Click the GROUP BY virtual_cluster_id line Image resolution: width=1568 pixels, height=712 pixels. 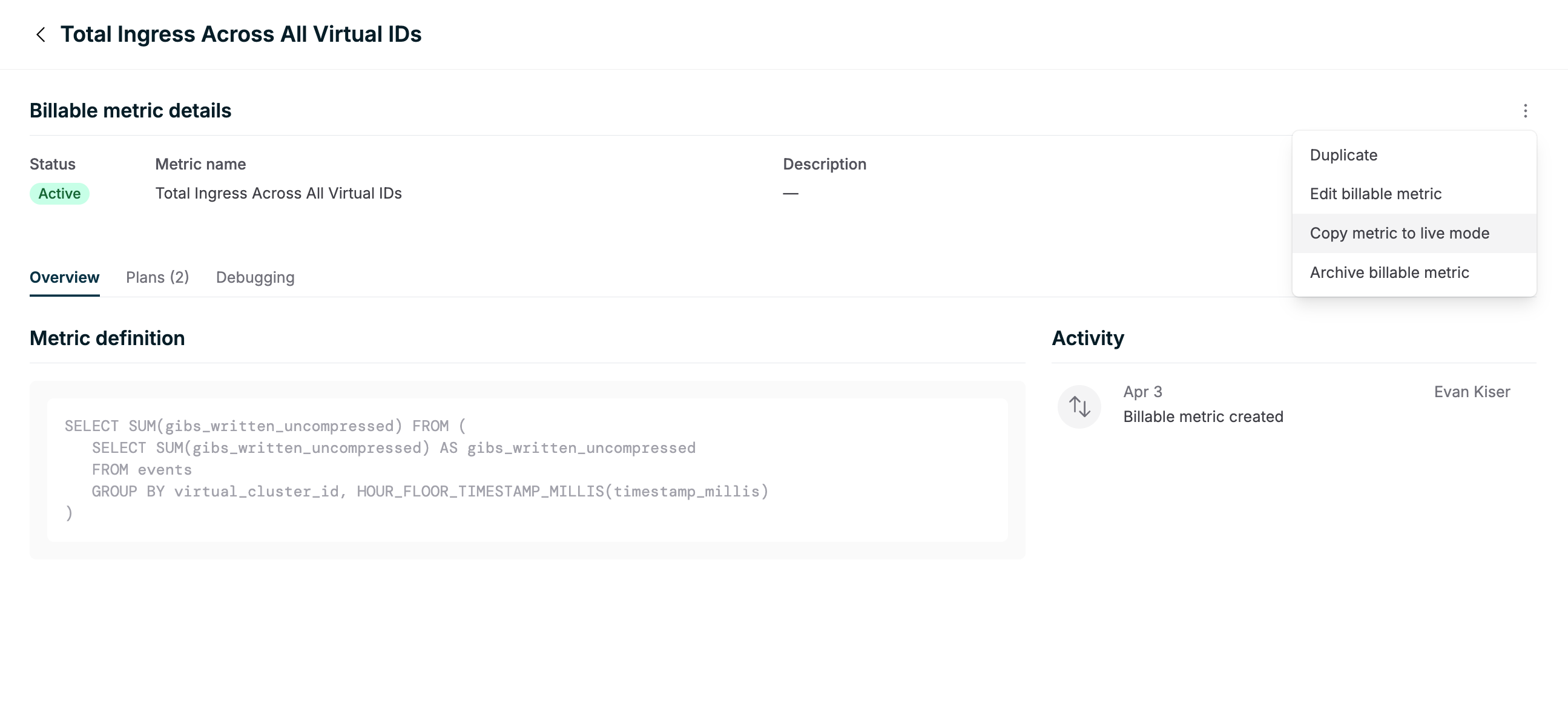click(x=430, y=492)
